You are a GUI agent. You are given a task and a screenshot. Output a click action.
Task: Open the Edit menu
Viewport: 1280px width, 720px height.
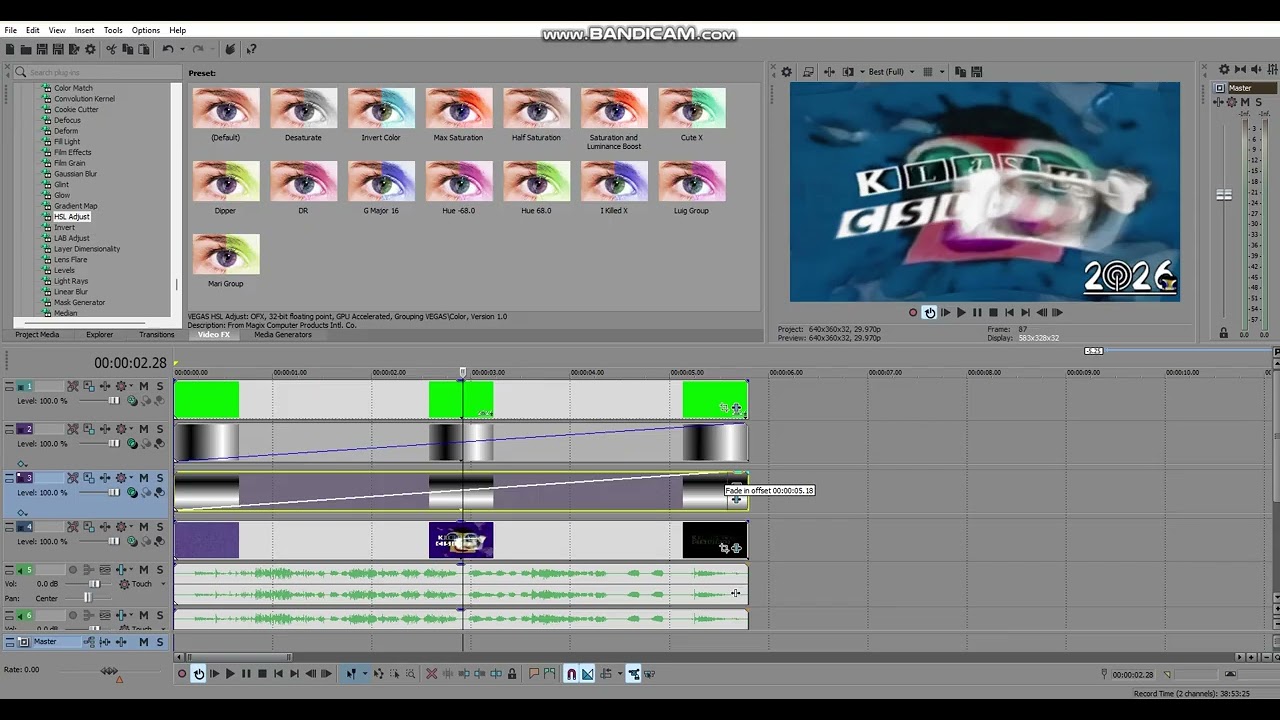click(33, 30)
